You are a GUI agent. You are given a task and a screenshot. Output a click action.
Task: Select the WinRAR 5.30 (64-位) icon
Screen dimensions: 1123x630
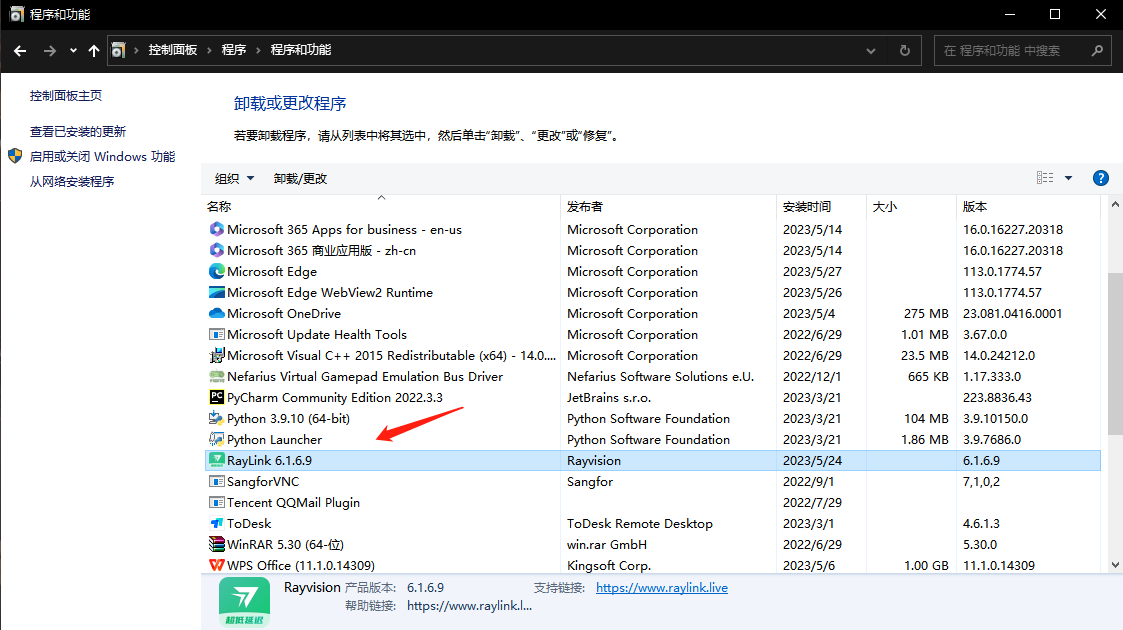pyautogui.click(x=216, y=544)
